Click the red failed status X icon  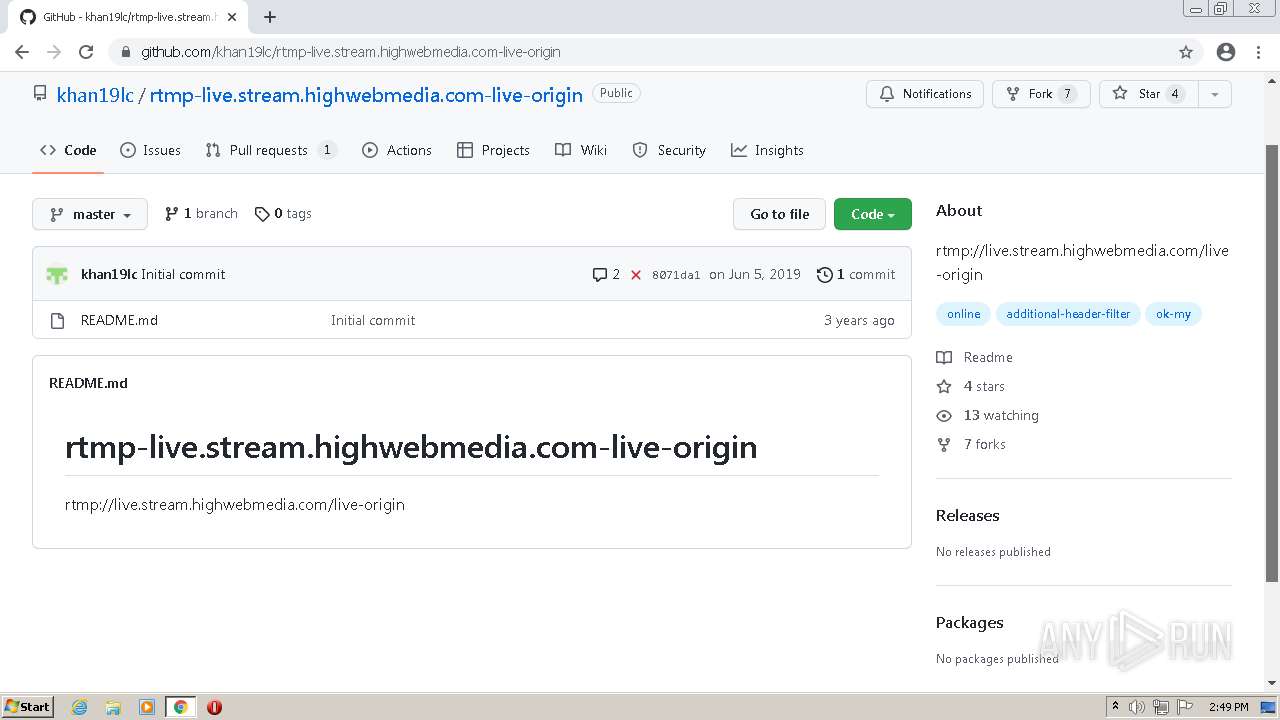click(x=636, y=274)
